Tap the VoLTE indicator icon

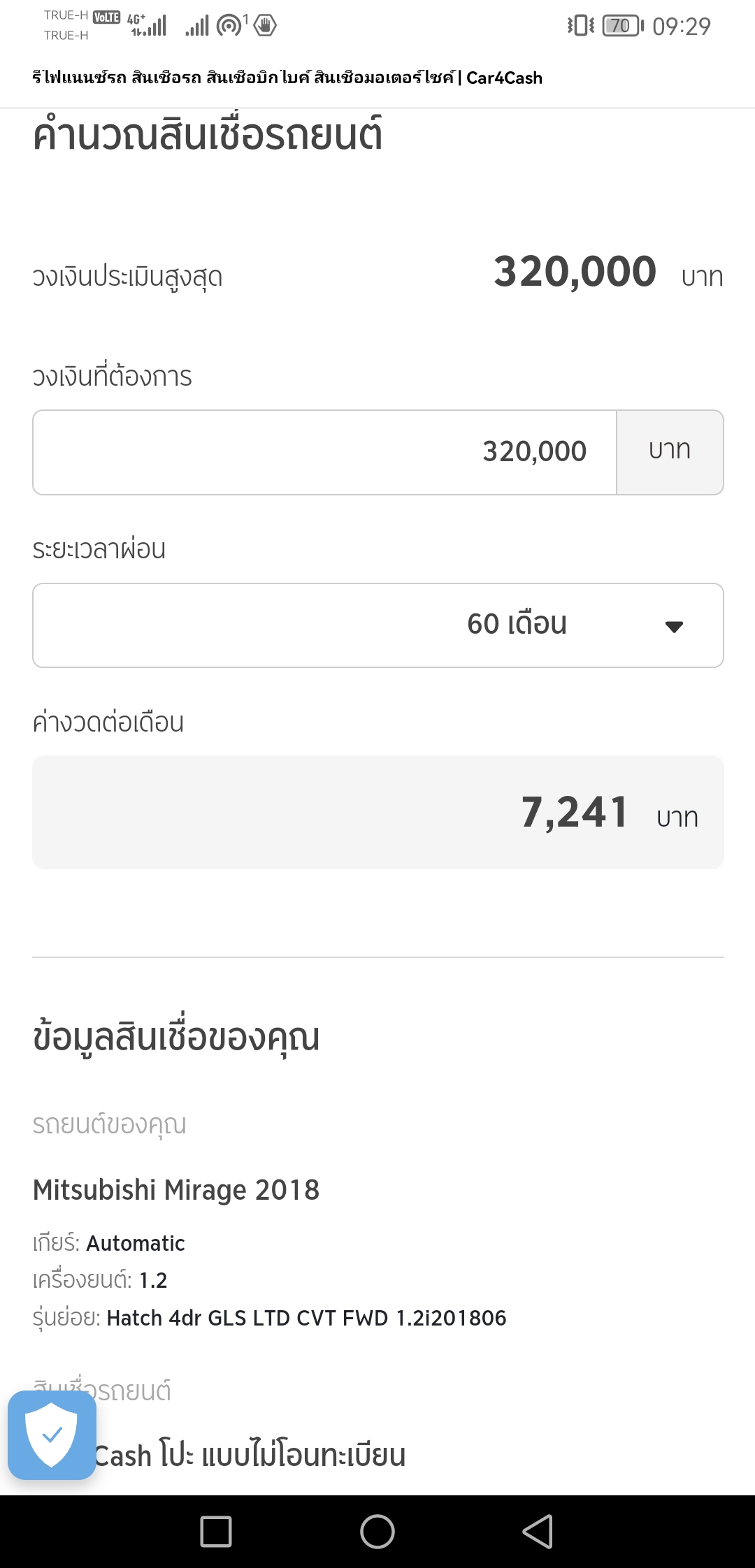click(x=106, y=17)
